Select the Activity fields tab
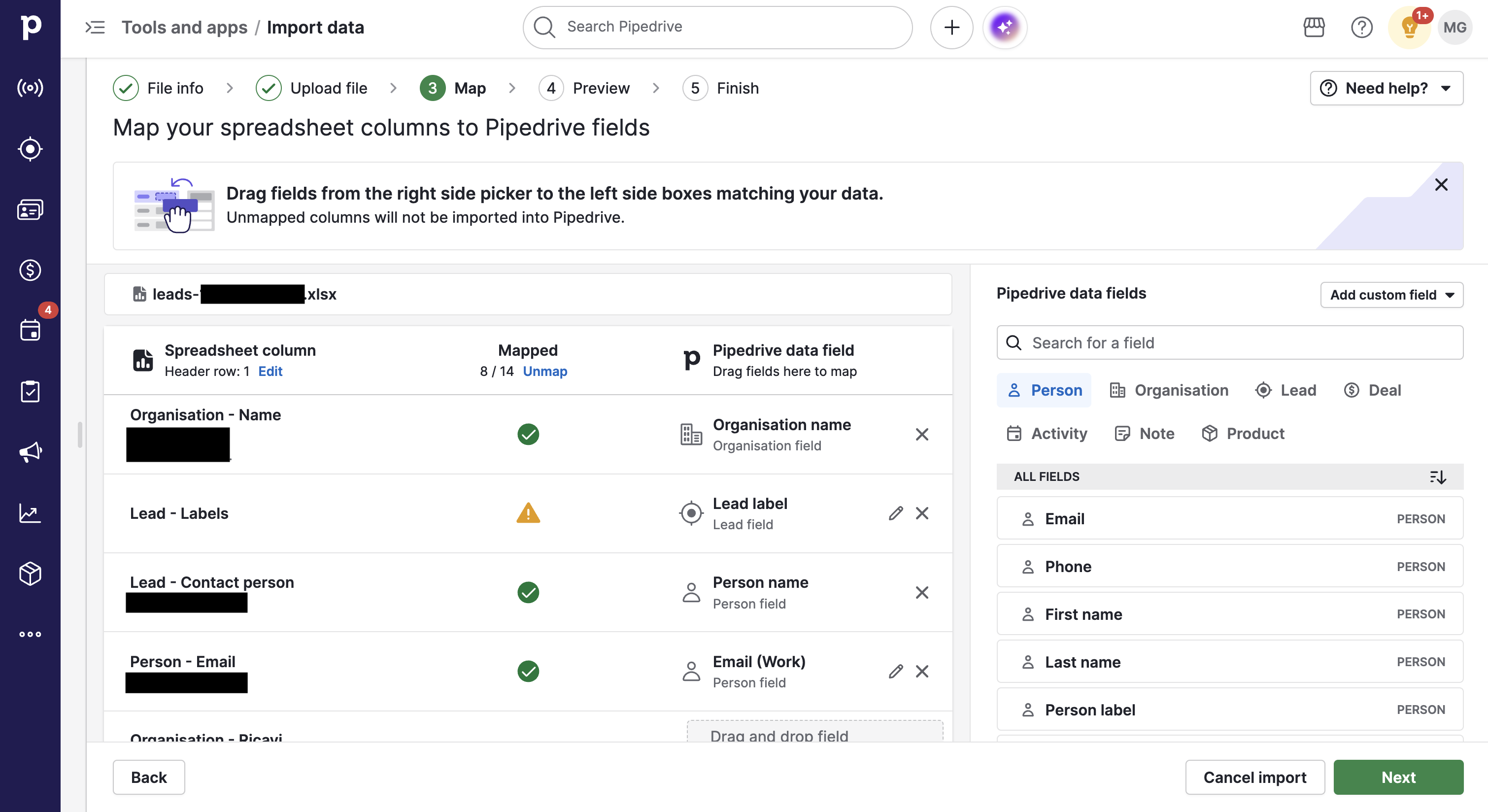This screenshot has height=812, width=1488. pos(1047,434)
